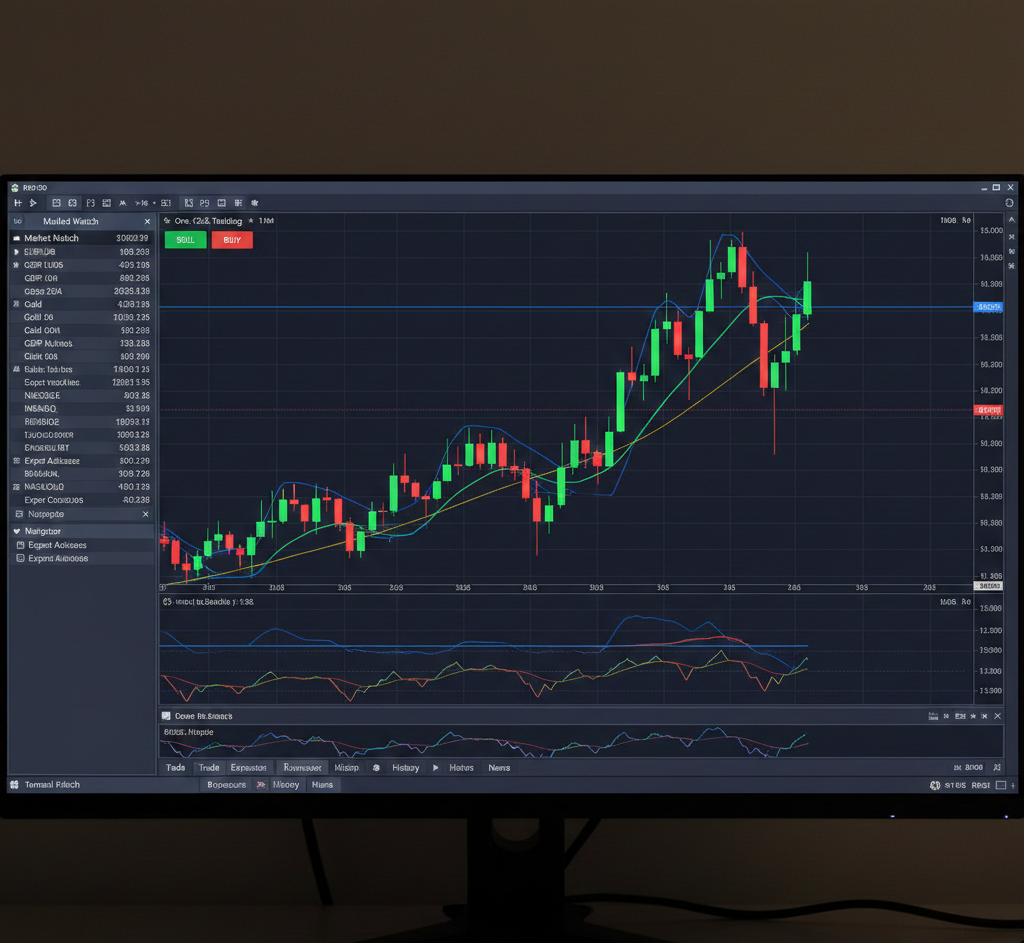Click the play icon right of History tab
The image size is (1024, 943).
[x=435, y=768]
